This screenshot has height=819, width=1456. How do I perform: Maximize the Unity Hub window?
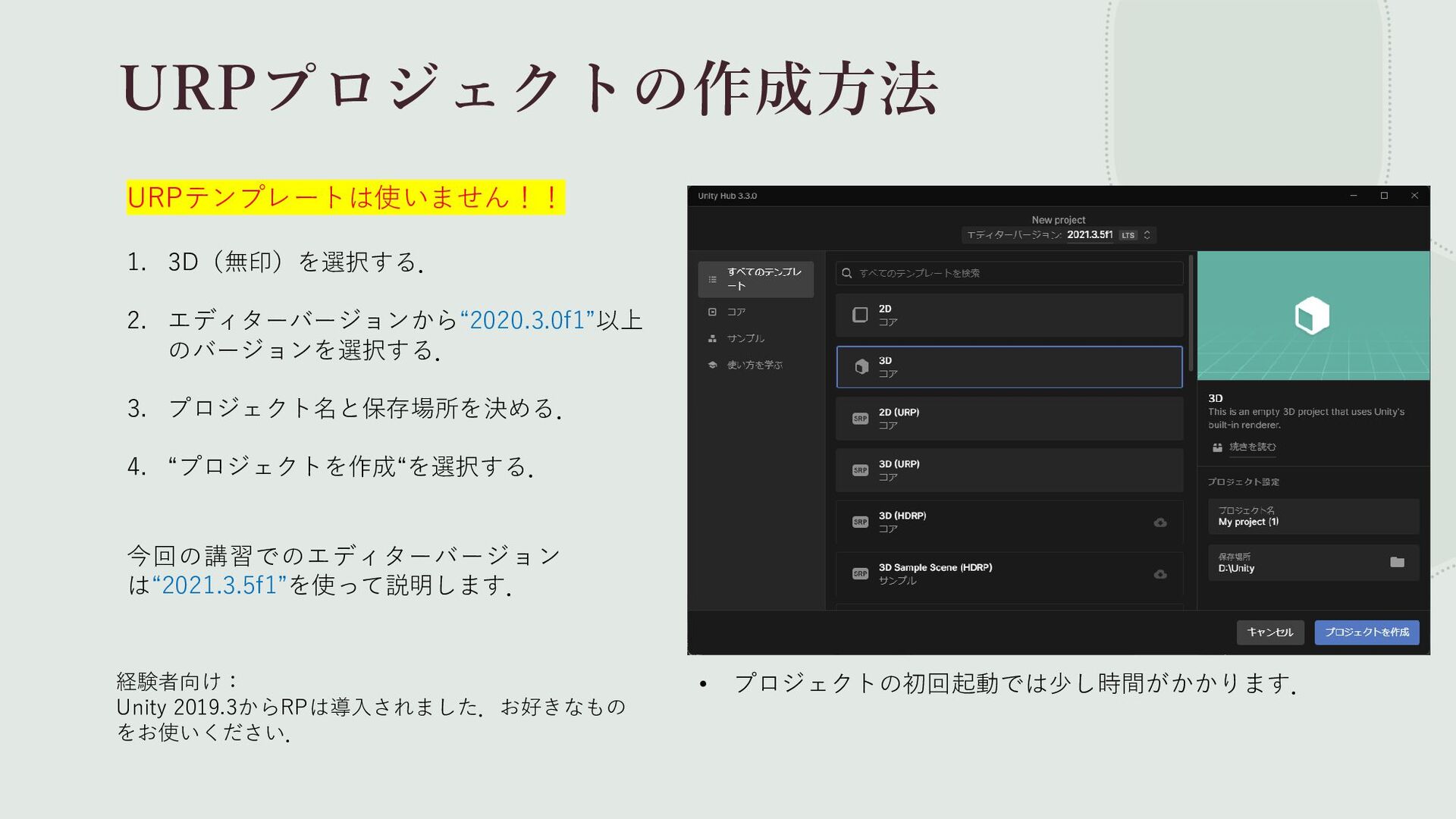click(x=1384, y=196)
